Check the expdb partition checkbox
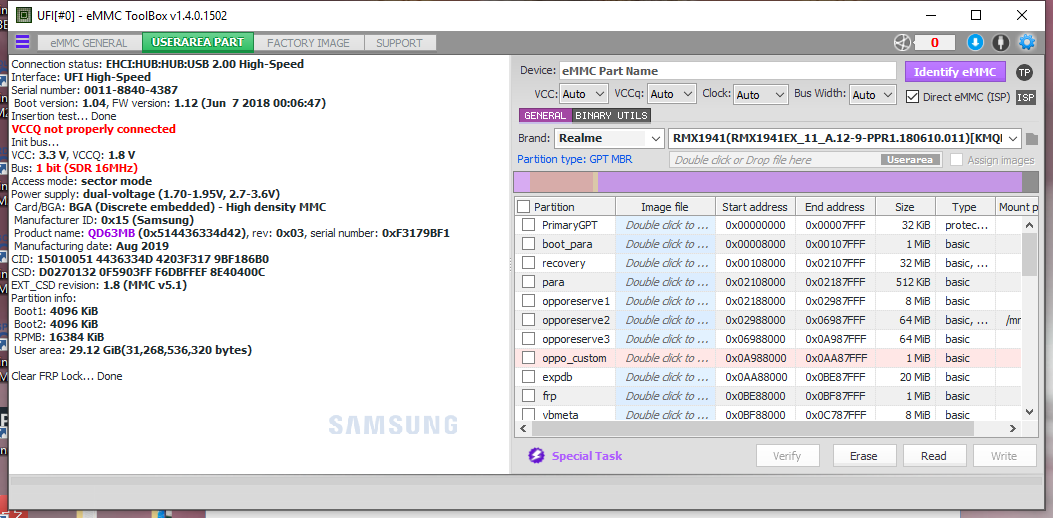1053x518 pixels. tap(529, 377)
